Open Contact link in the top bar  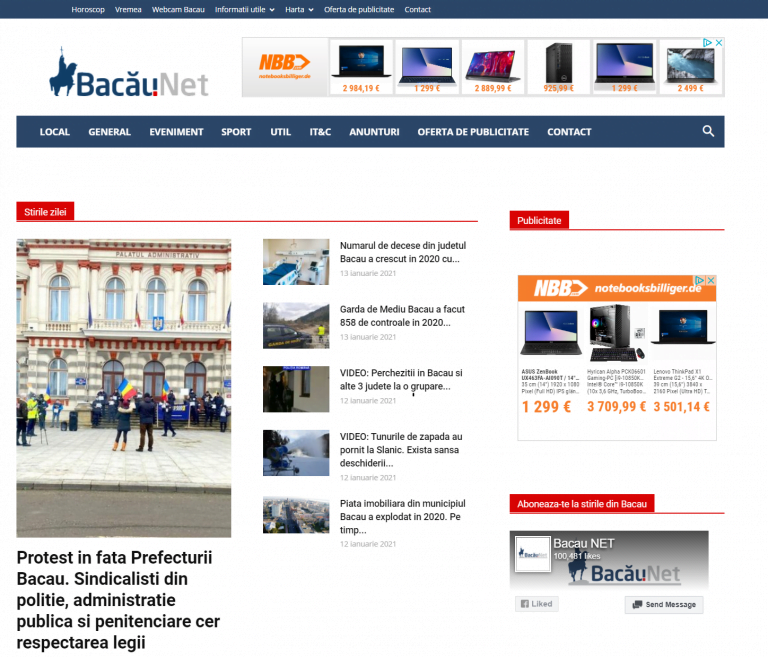click(417, 9)
